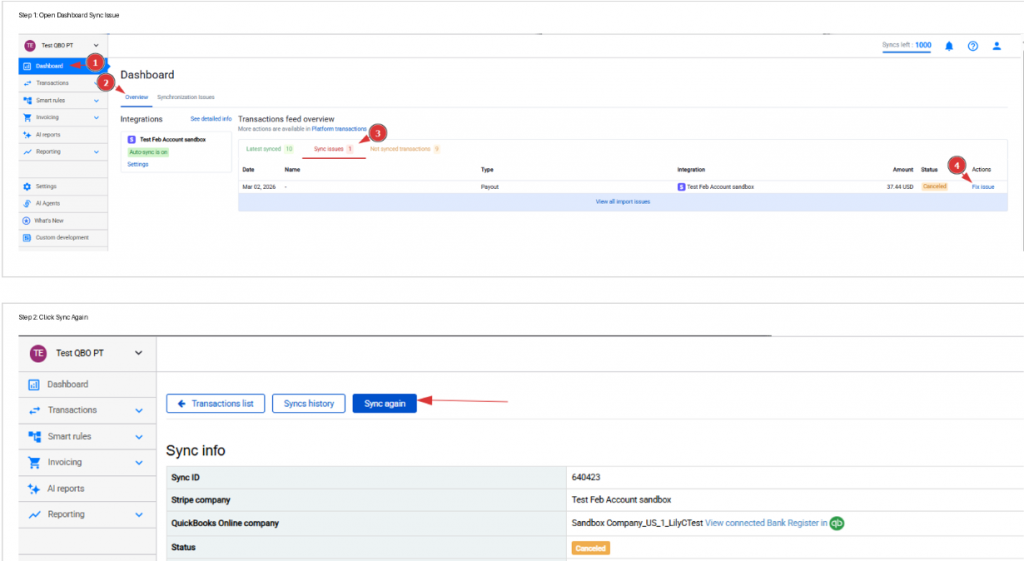The image size is (1024, 561).
Task: Go back via Transactions list button
Action: point(216,404)
